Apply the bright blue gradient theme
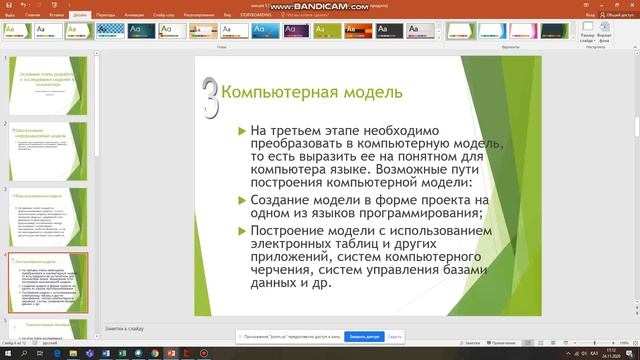The image size is (640, 360). tap(265, 31)
